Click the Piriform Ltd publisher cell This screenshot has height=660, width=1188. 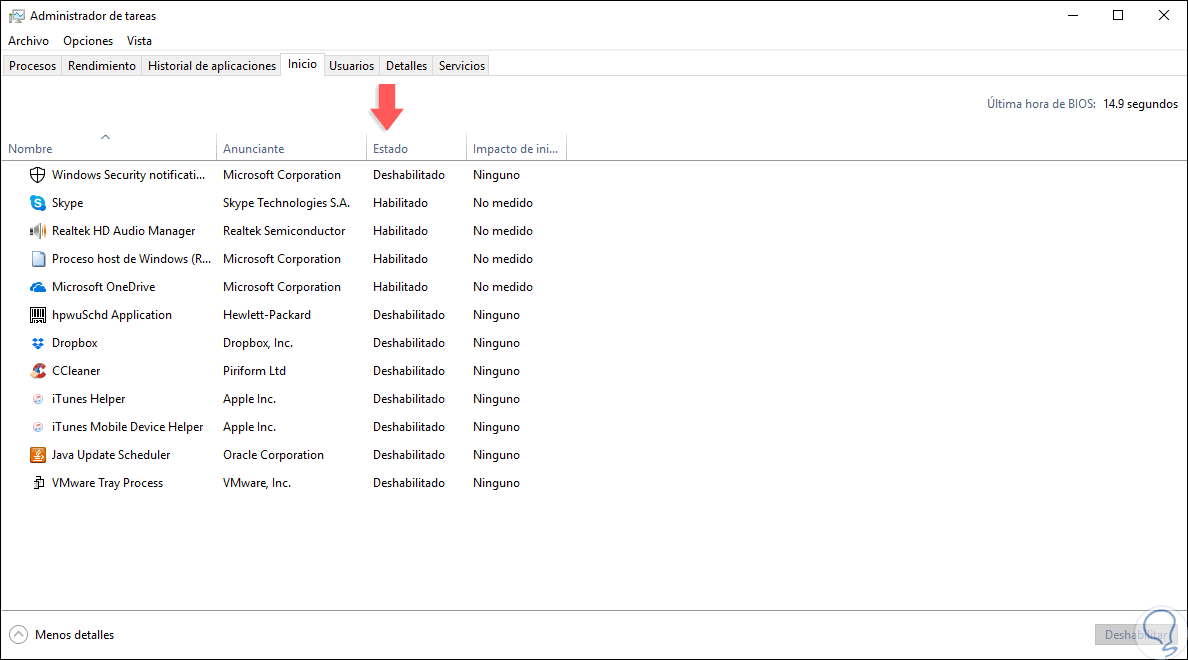255,371
